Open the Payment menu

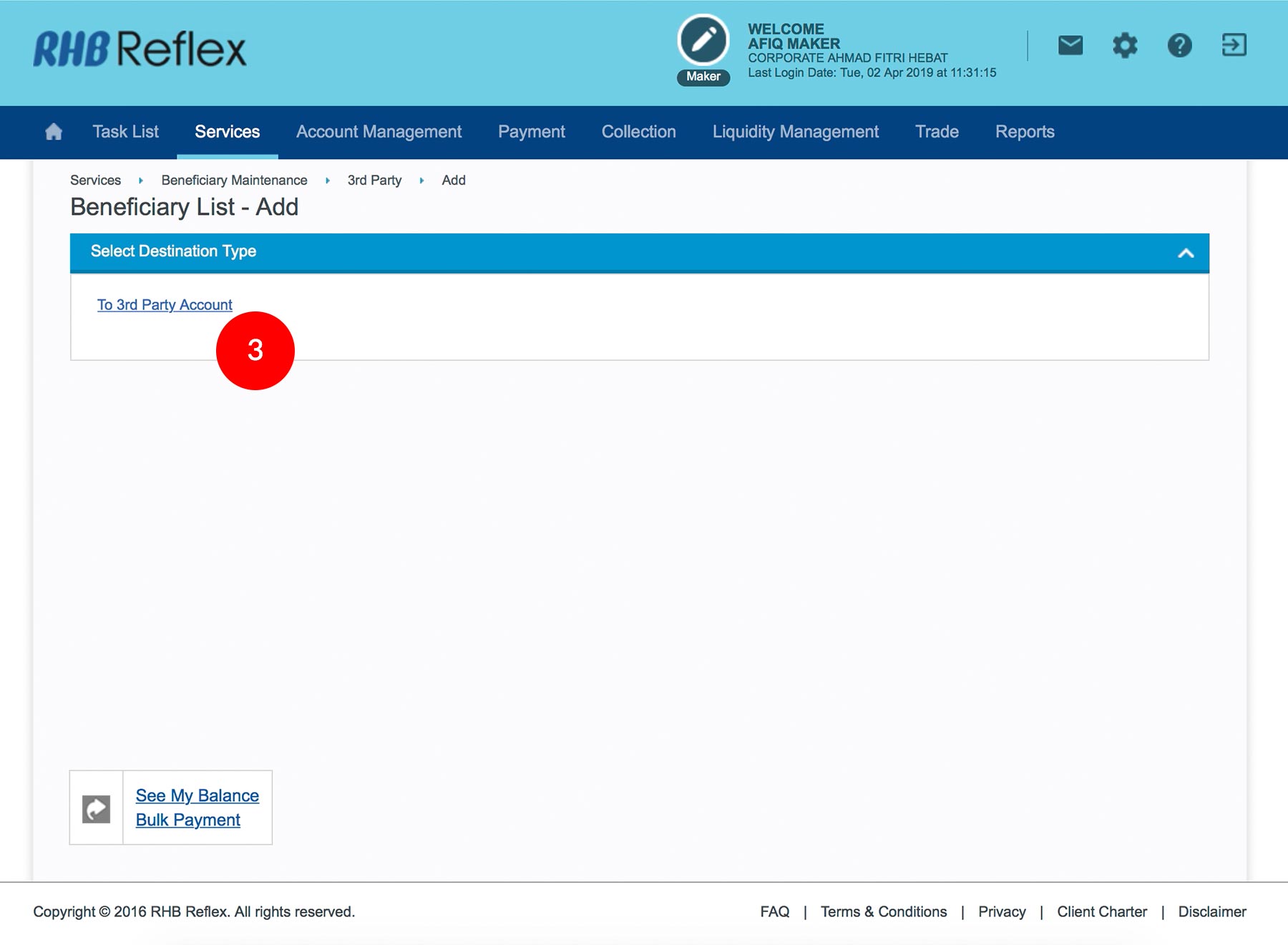coord(531,132)
